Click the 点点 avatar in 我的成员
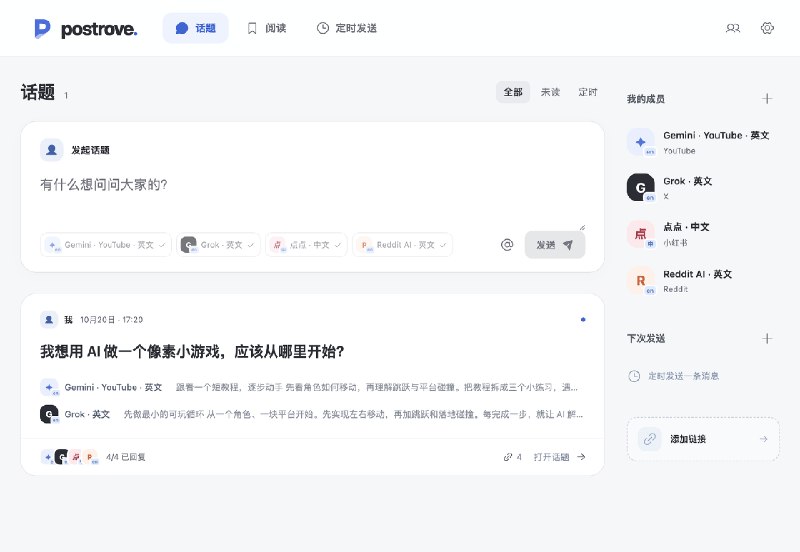Screen dimensions: 800x552 pos(641,234)
